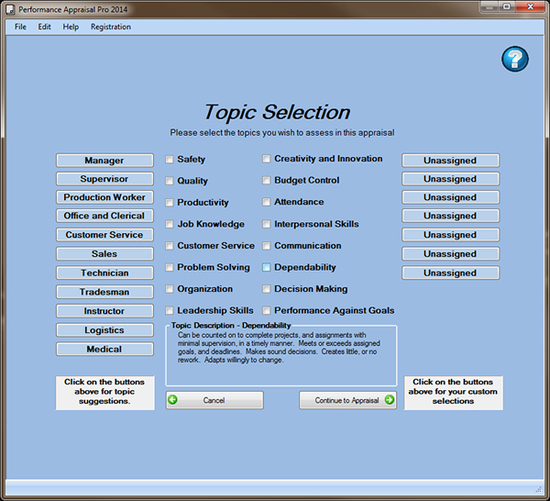
Task: Select the Leadership Skills checkbox
Action: 169,310
